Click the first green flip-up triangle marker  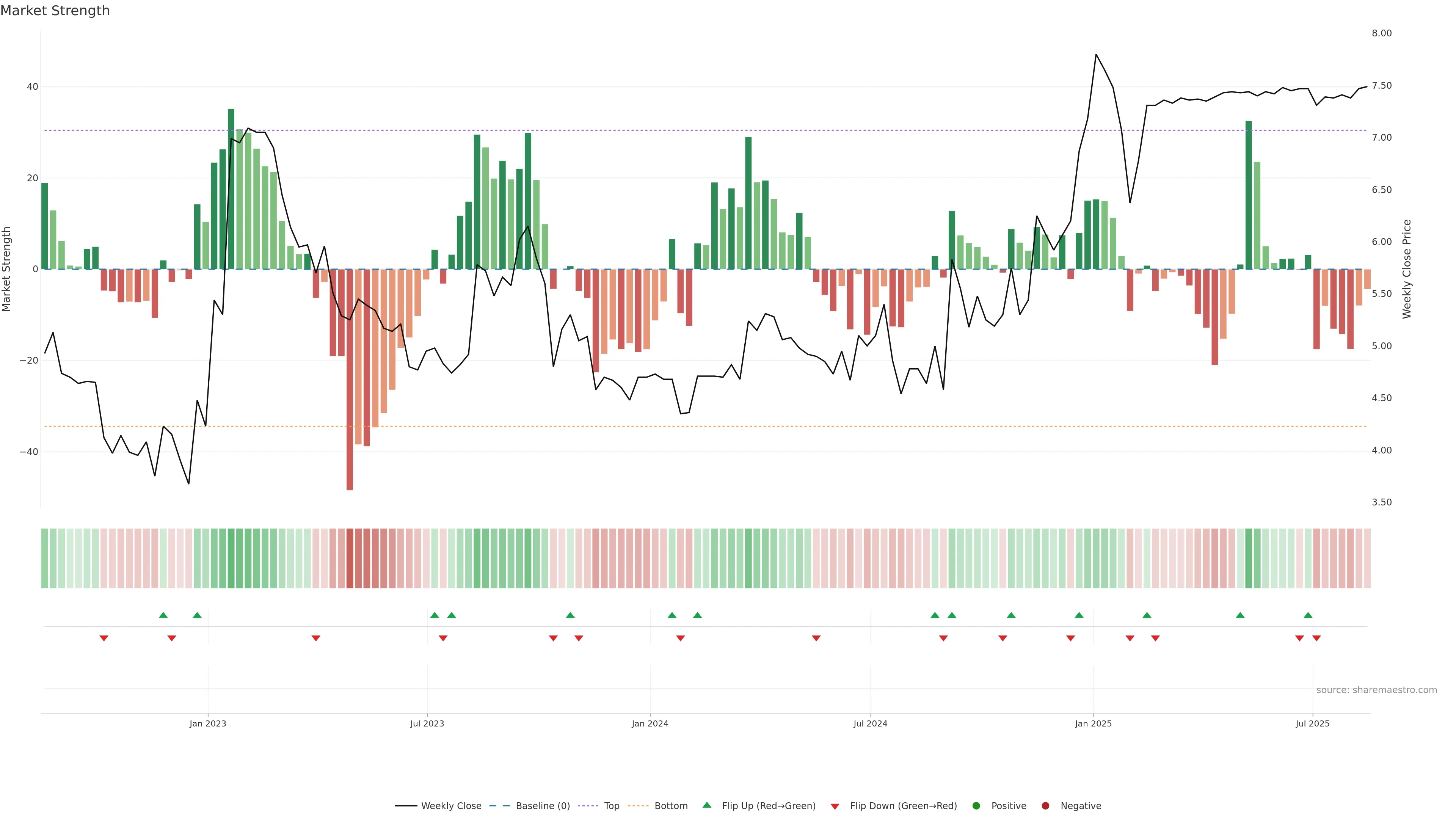tap(163, 615)
